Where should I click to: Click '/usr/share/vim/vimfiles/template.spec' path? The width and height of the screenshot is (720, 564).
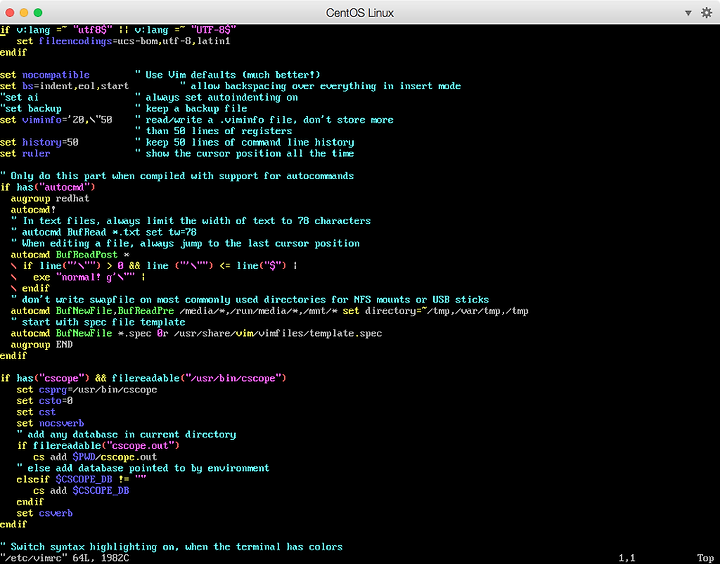(x=278, y=333)
